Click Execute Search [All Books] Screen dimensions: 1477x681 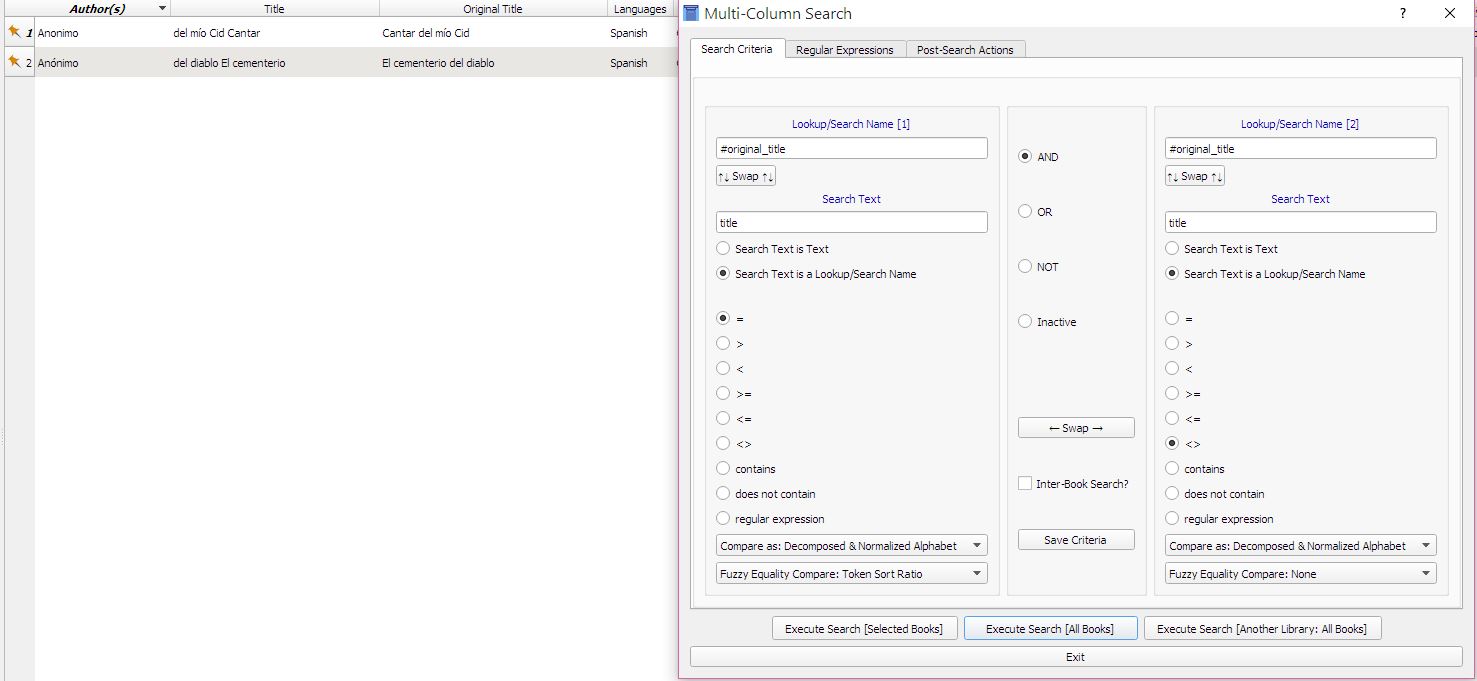(x=1049, y=629)
